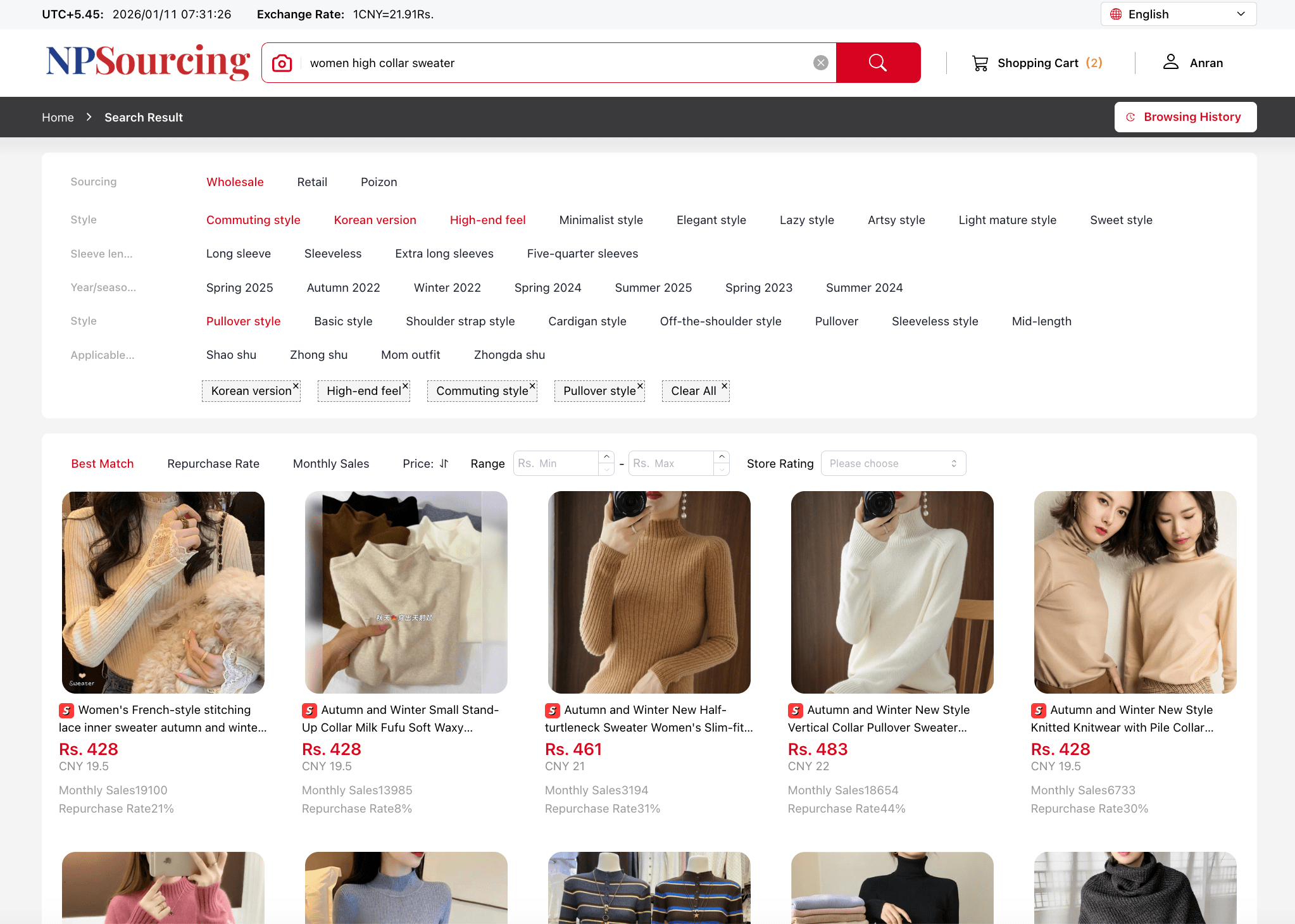
Task: Switch to the Repurchase Rate sort tab
Action: coord(213,463)
